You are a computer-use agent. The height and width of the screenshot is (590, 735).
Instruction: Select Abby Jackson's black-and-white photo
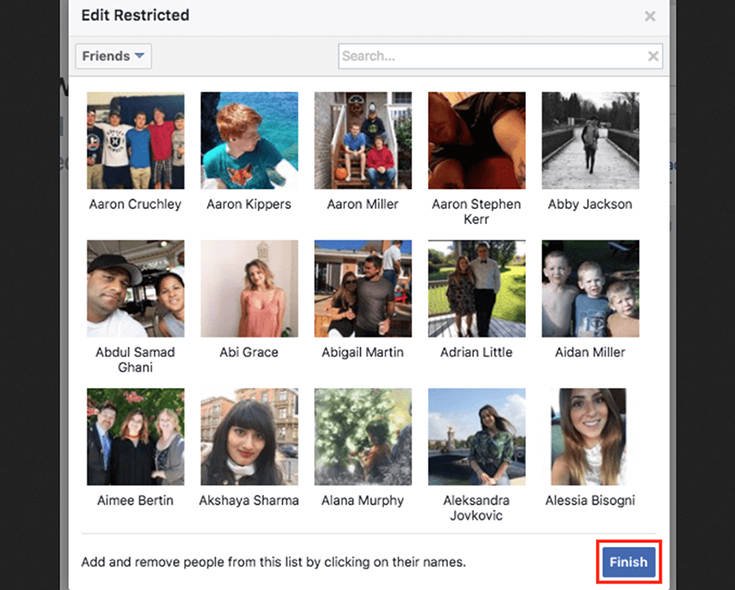[x=590, y=141]
